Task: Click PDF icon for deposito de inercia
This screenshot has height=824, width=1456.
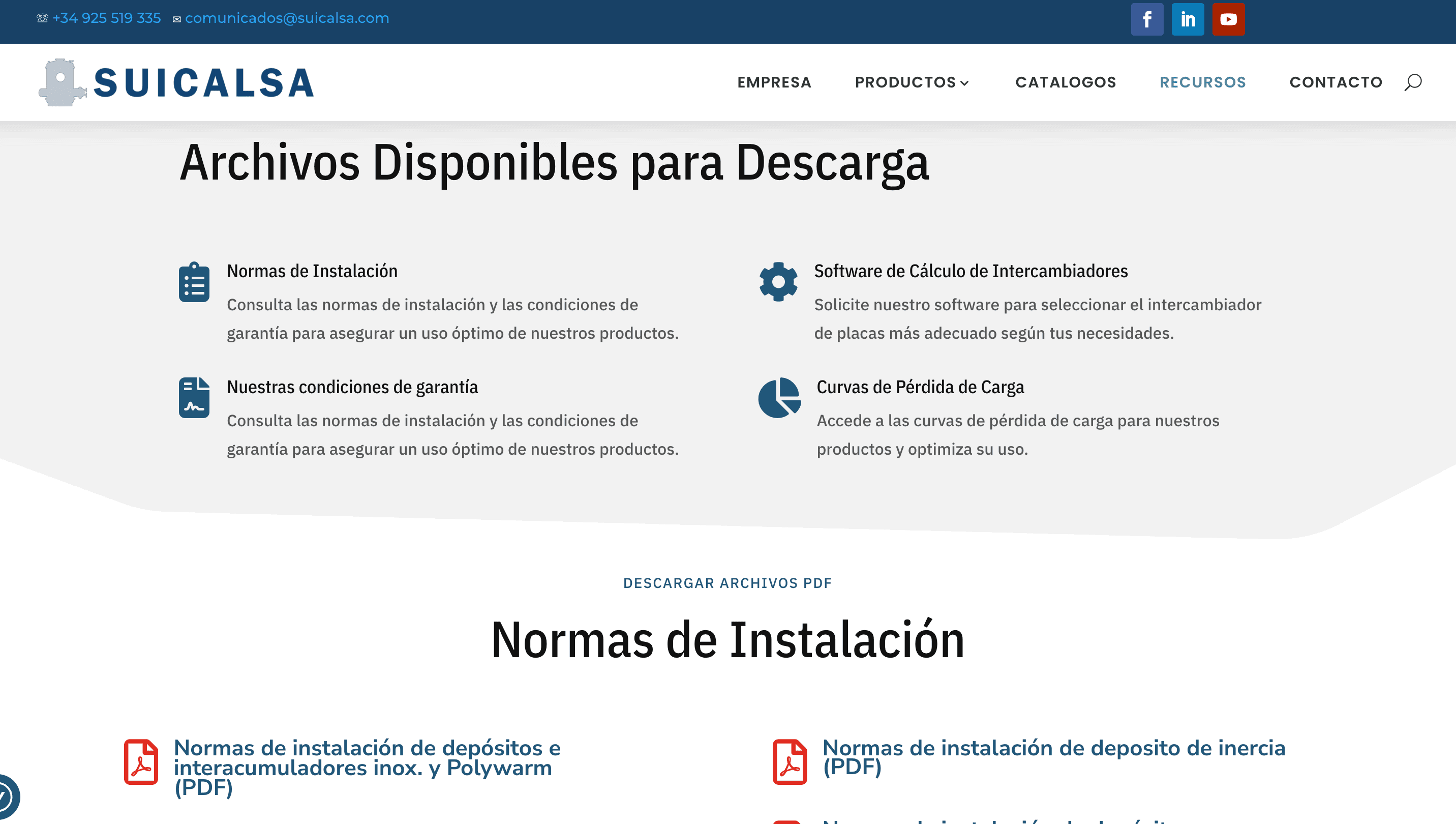Action: pyautogui.click(x=790, y=762)
